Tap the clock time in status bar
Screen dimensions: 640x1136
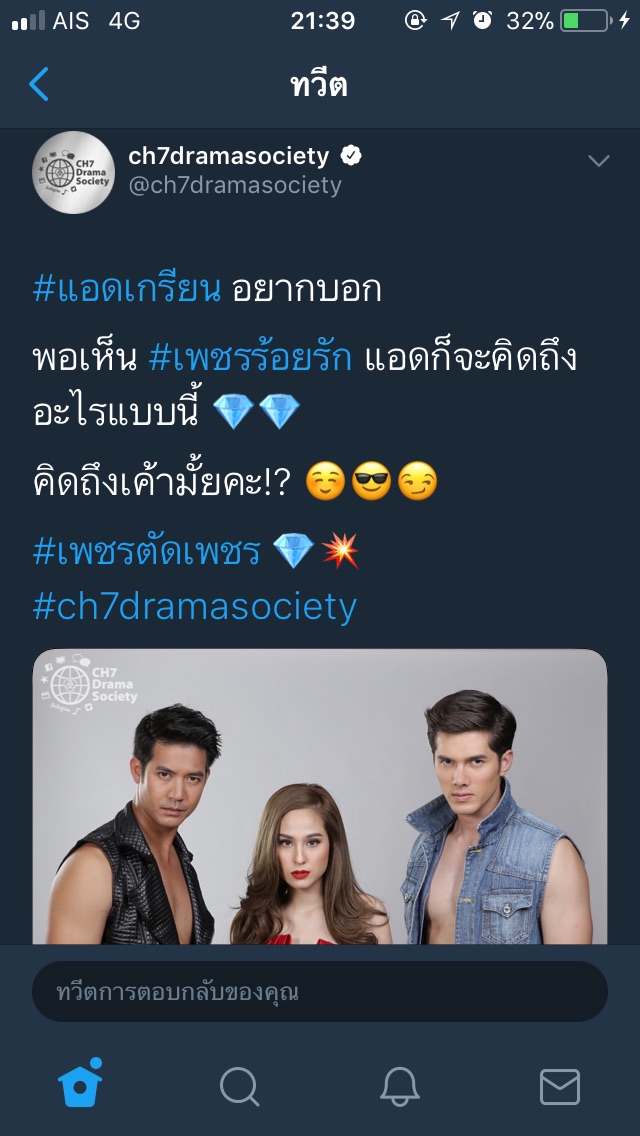click(x=323, y=21)
